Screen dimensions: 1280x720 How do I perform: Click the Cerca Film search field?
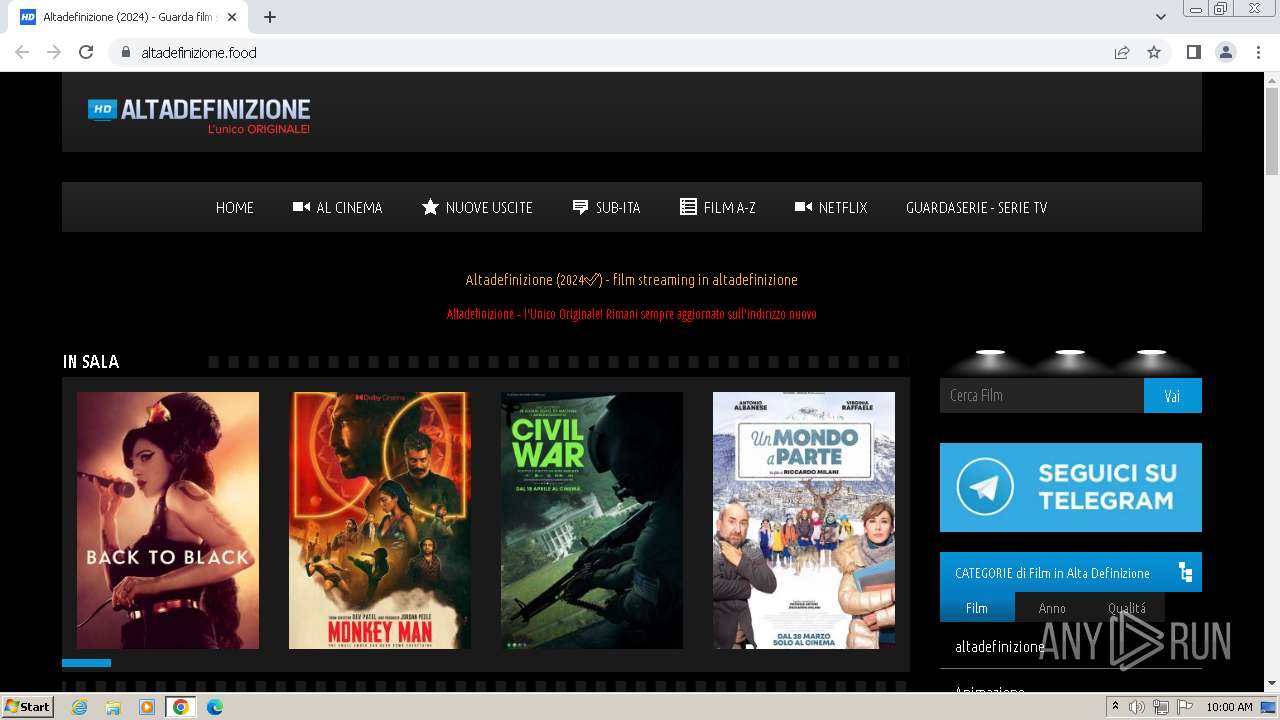pos(1042,395)
